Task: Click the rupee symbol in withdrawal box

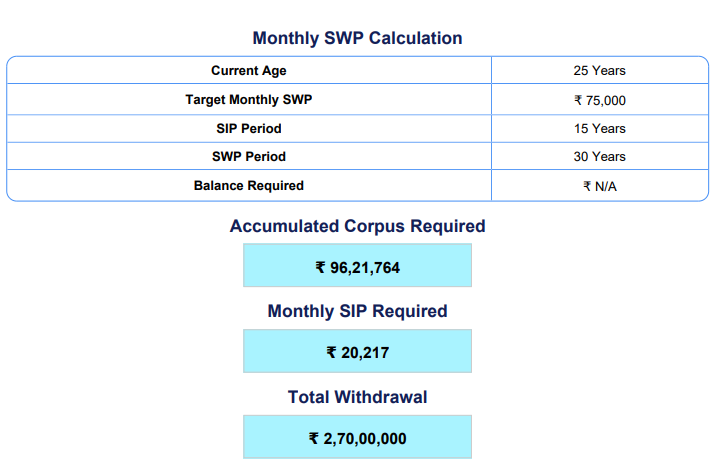Action: pos(313,438)
